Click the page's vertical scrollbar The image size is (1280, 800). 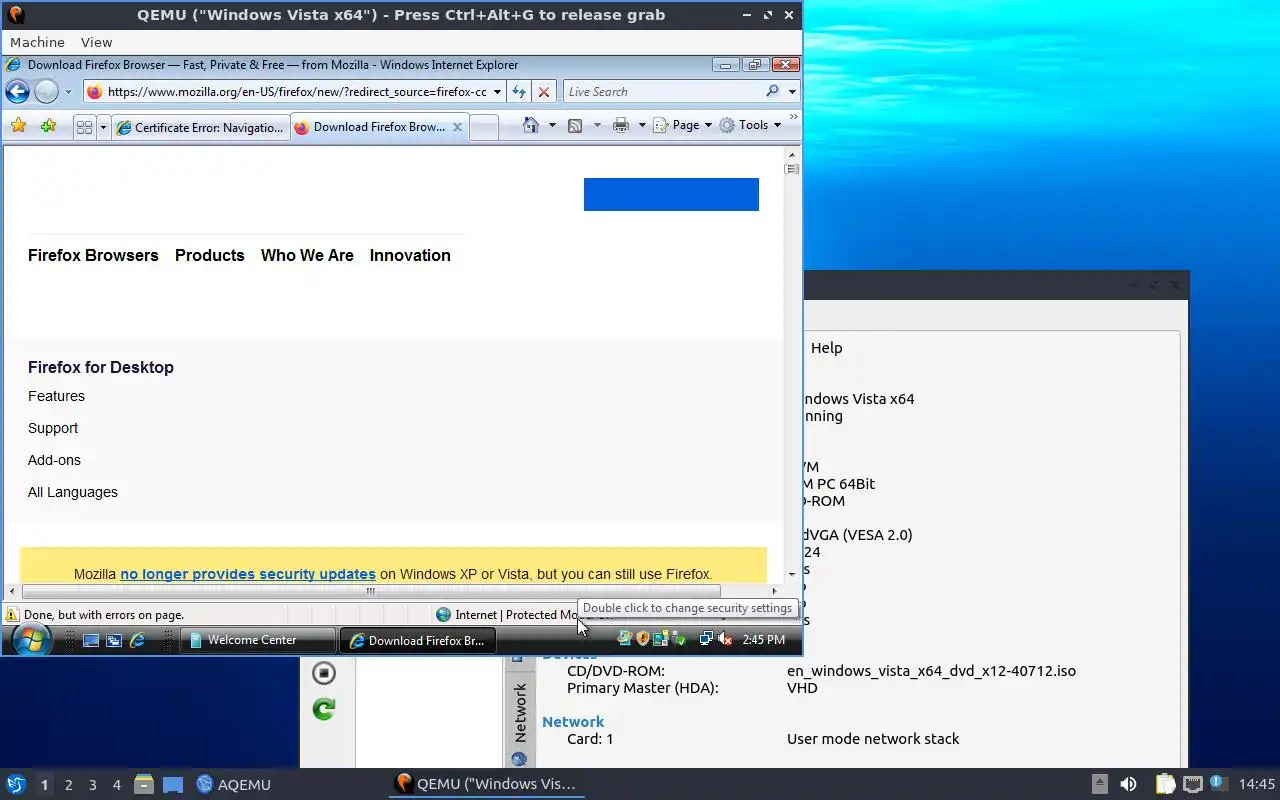(792, 365)
